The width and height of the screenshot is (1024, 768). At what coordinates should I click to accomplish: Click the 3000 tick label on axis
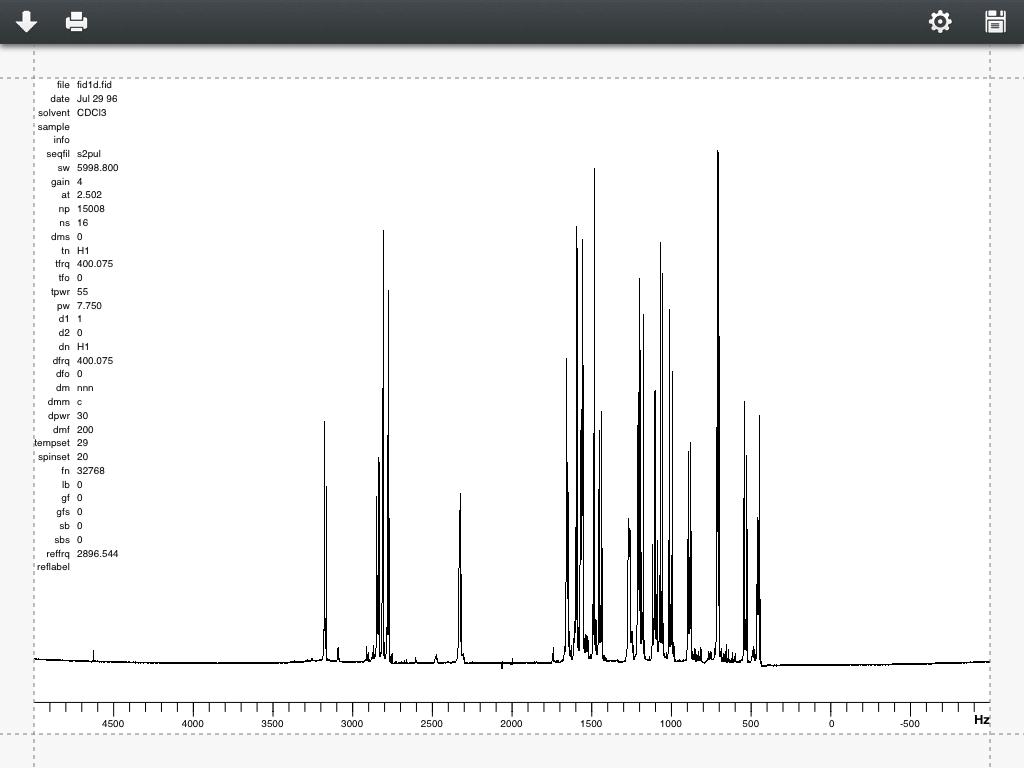pos(352,724)
